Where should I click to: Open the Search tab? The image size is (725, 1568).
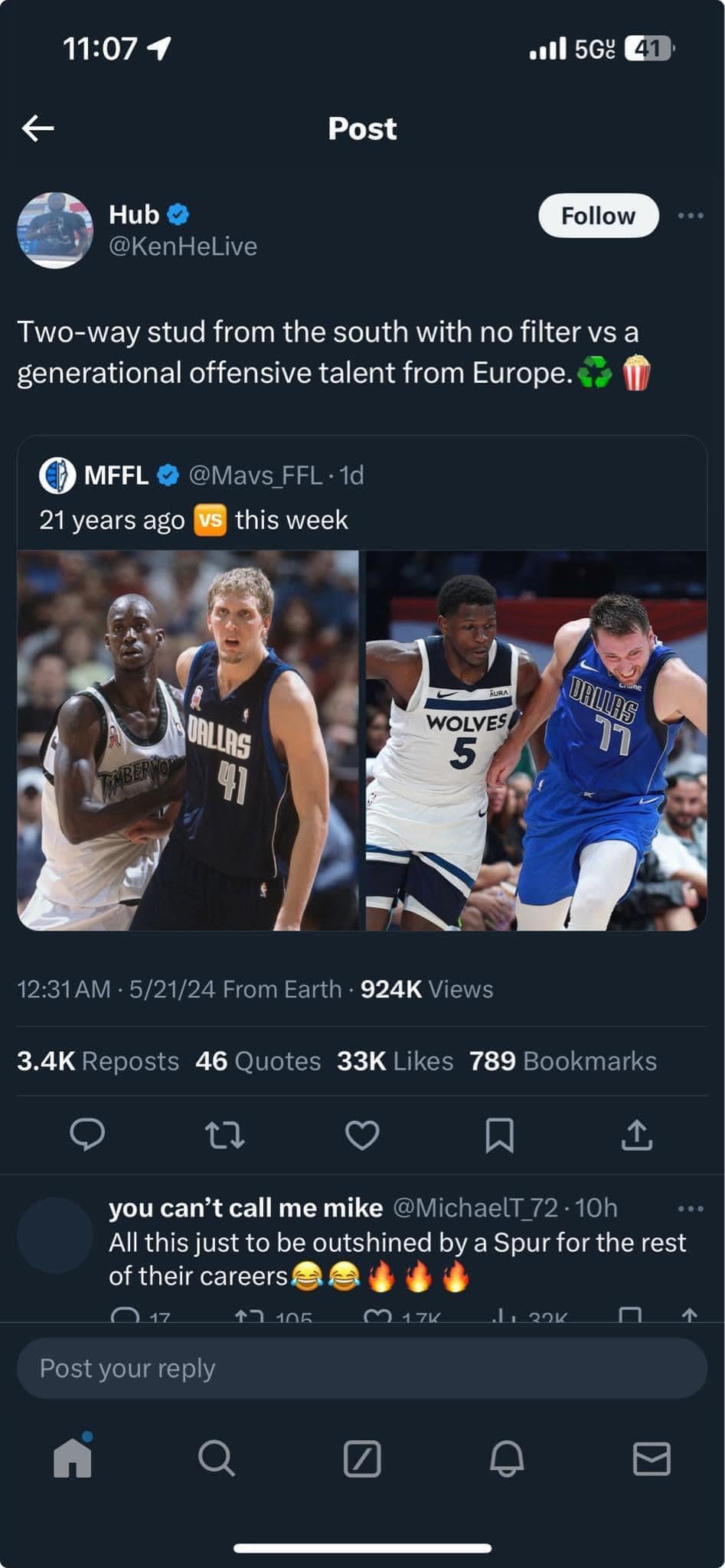click(217, 1459)
